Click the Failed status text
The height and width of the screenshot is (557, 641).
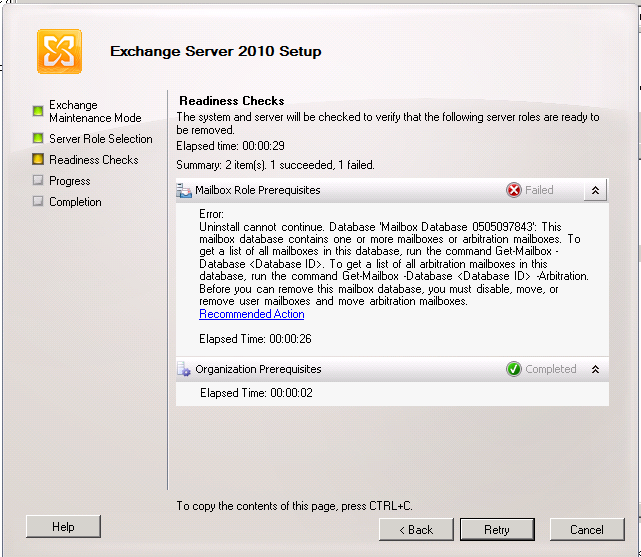(x=539, y=190)
